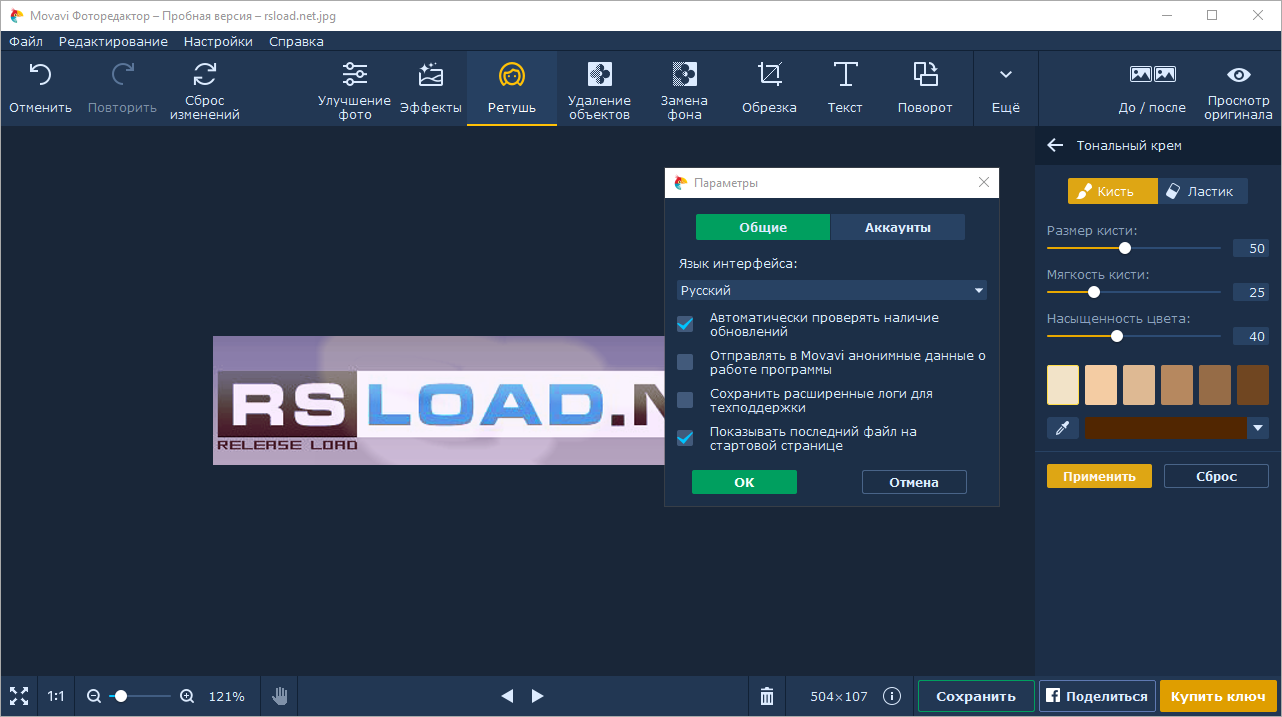The width and height of the screenshot is (1282, 717).
Task: Activate the hand pan tool
Action: 280,696
